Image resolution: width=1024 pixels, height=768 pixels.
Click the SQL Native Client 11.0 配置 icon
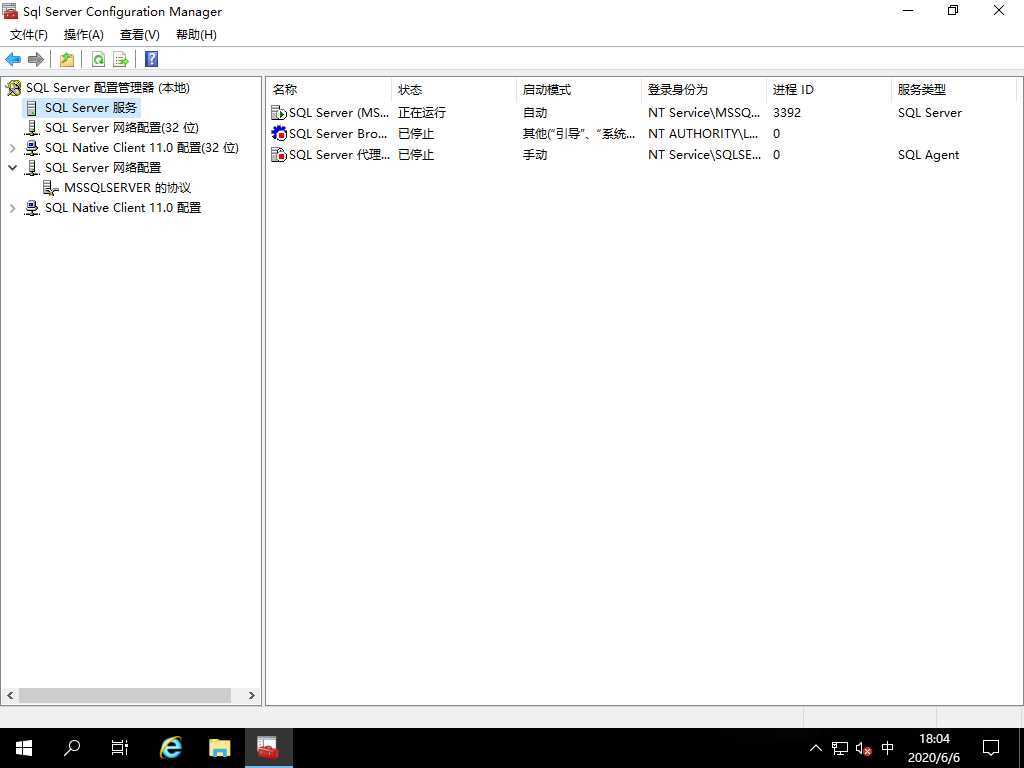click(x=31, y=208)
